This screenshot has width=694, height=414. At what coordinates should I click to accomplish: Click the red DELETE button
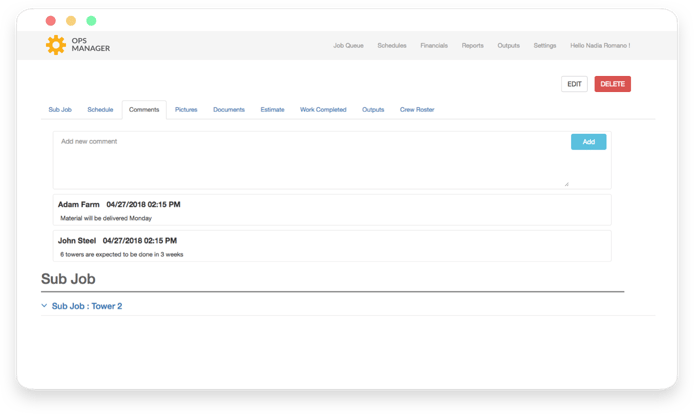[612, 84]
